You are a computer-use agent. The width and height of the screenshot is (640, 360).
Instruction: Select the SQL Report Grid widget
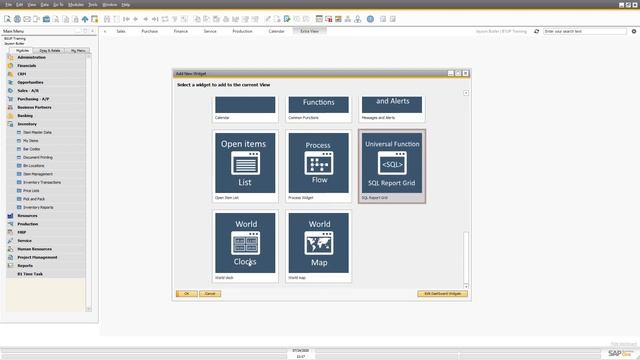(392, 166)
